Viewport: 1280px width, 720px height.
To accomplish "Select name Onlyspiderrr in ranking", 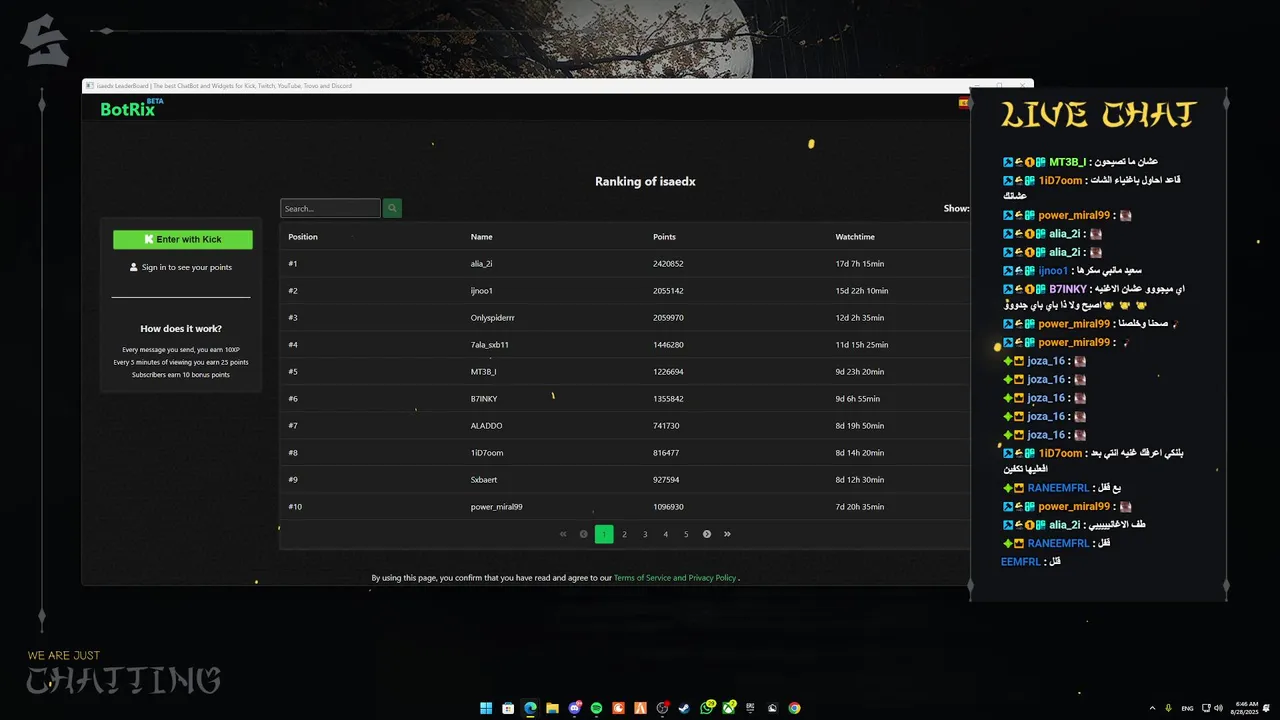I will click(x=493, y=318).
